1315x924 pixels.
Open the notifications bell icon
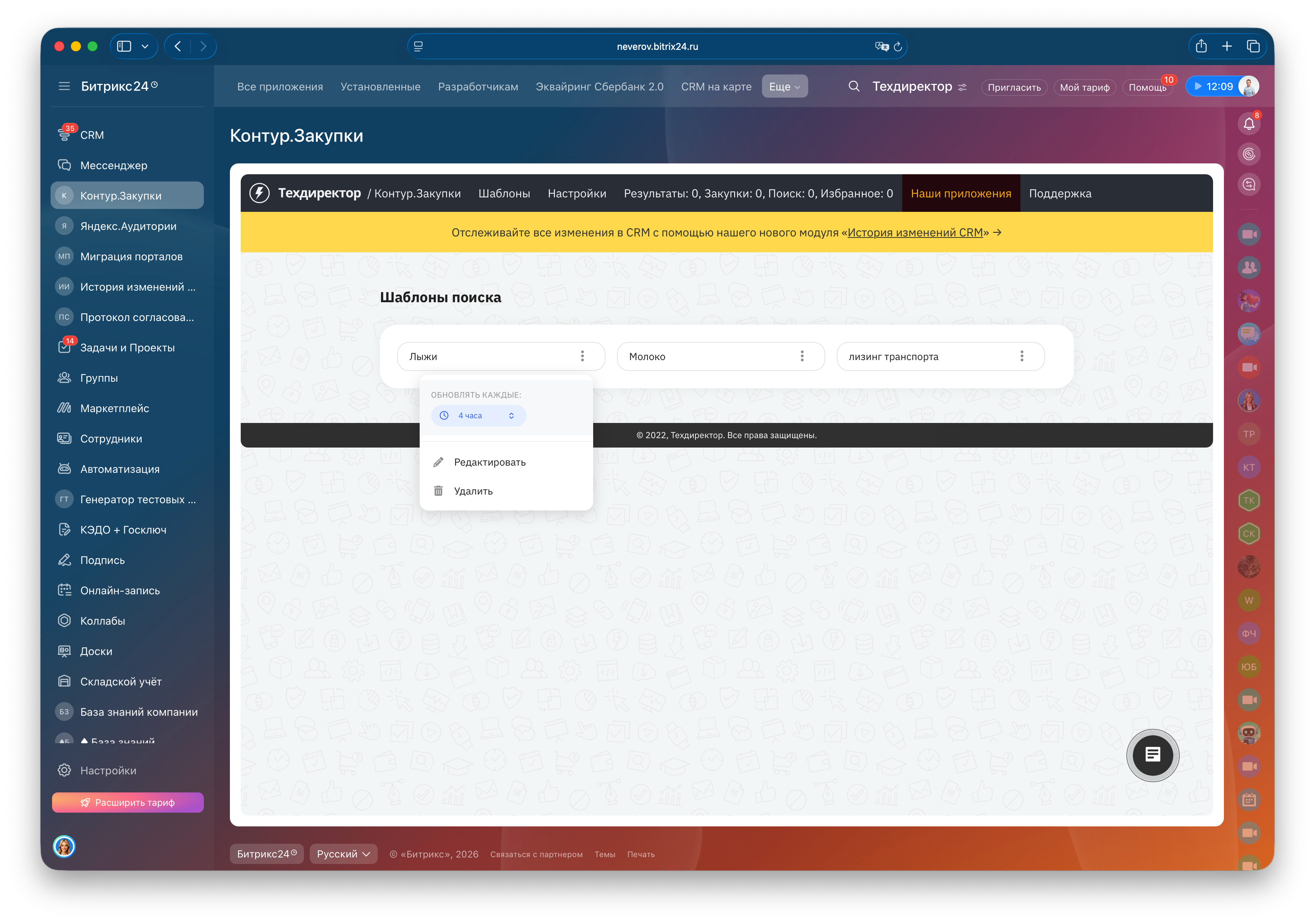click(1248, 124)
